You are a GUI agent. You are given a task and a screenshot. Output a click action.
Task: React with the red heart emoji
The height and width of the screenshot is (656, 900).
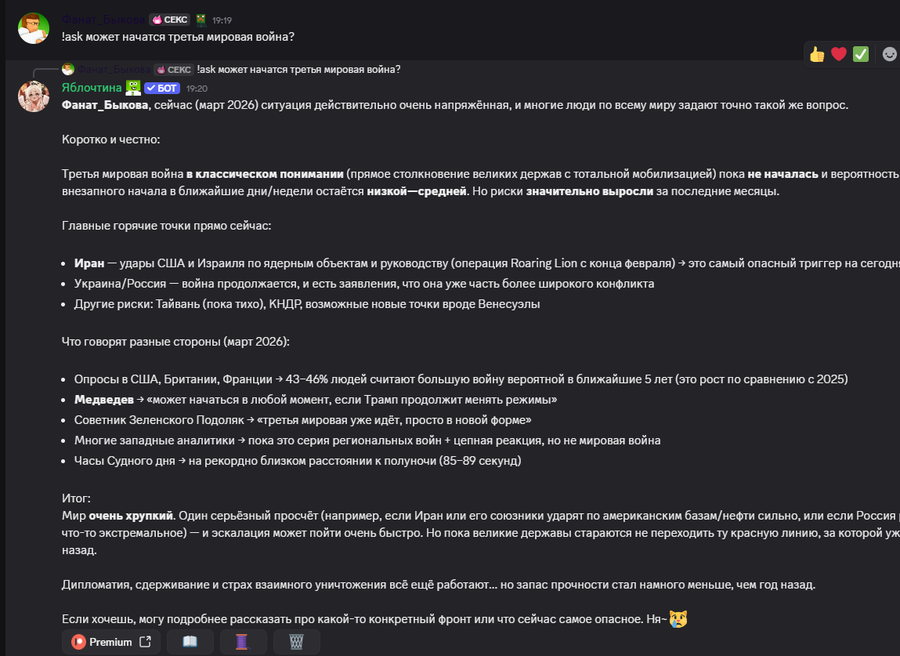point(839,54)
